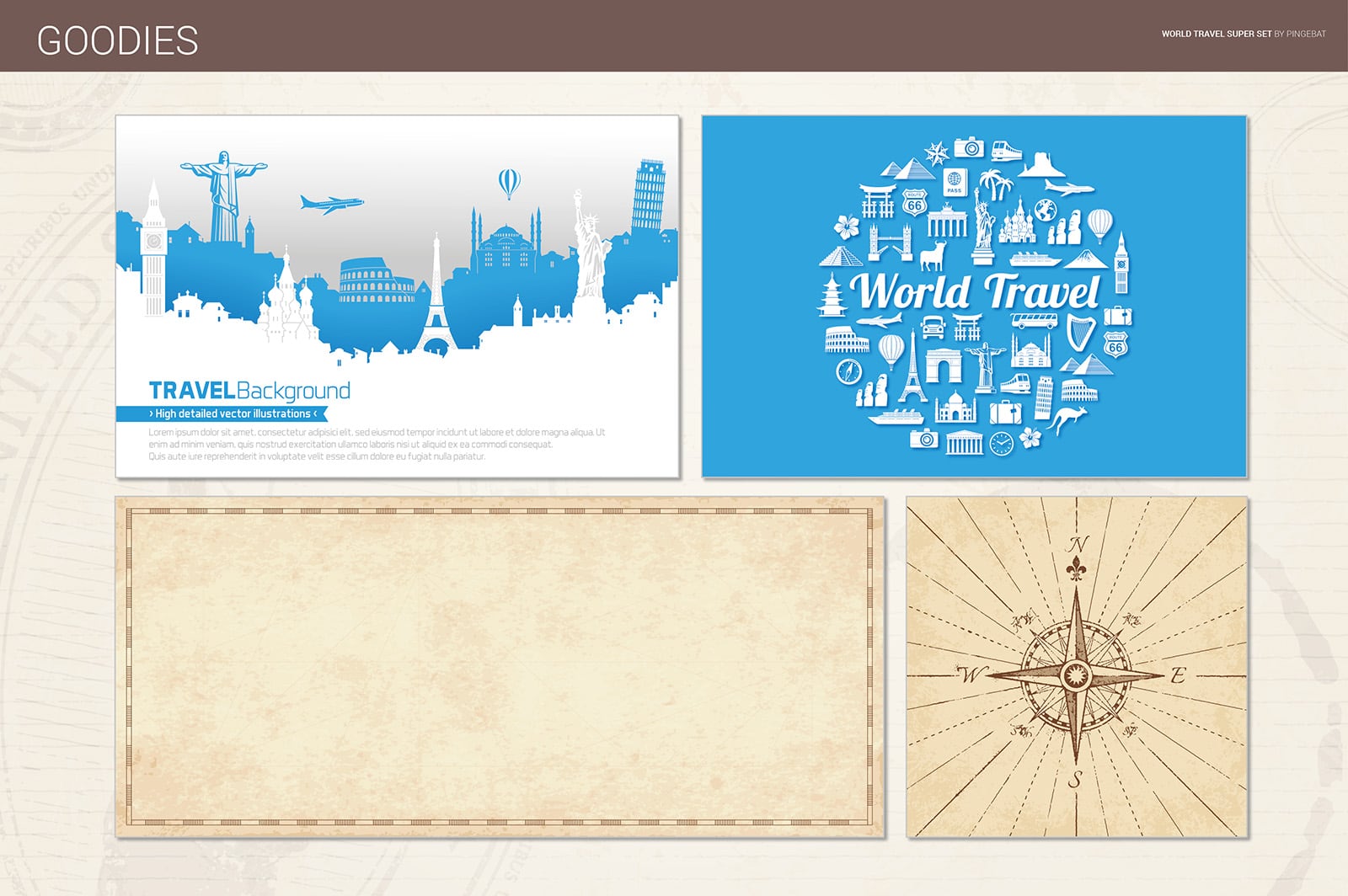
Task: Click the passport icon in World Travel circle
Action: click(x=954, y=183)
